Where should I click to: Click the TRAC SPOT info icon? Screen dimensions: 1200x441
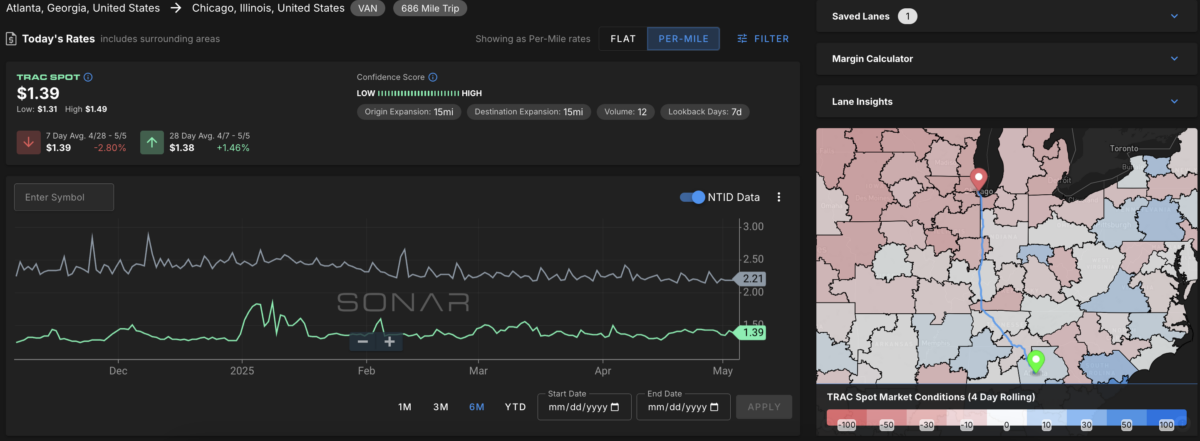pyautogui.click(x=88, y=77)
